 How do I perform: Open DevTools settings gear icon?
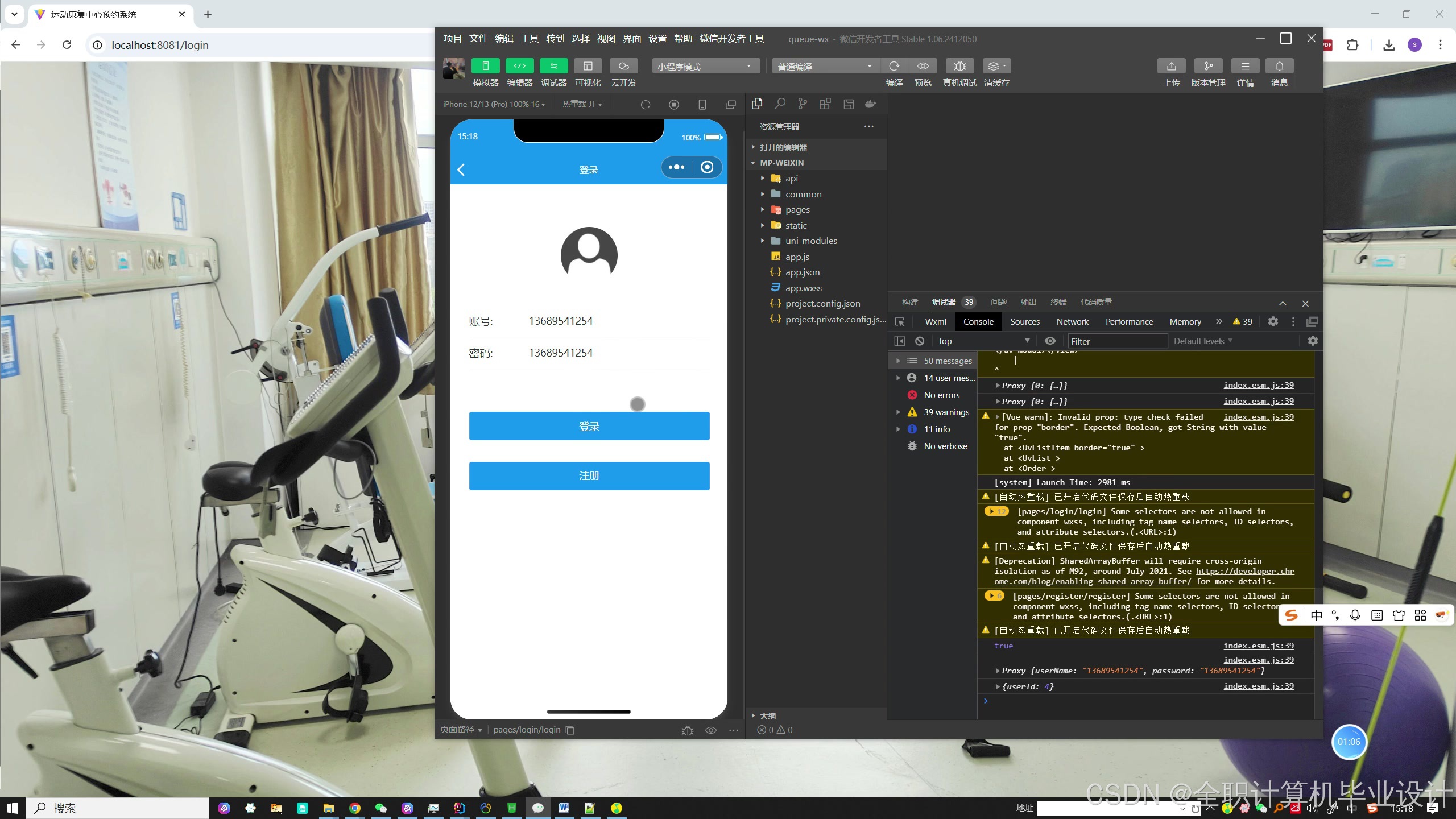pos(1273,321)
